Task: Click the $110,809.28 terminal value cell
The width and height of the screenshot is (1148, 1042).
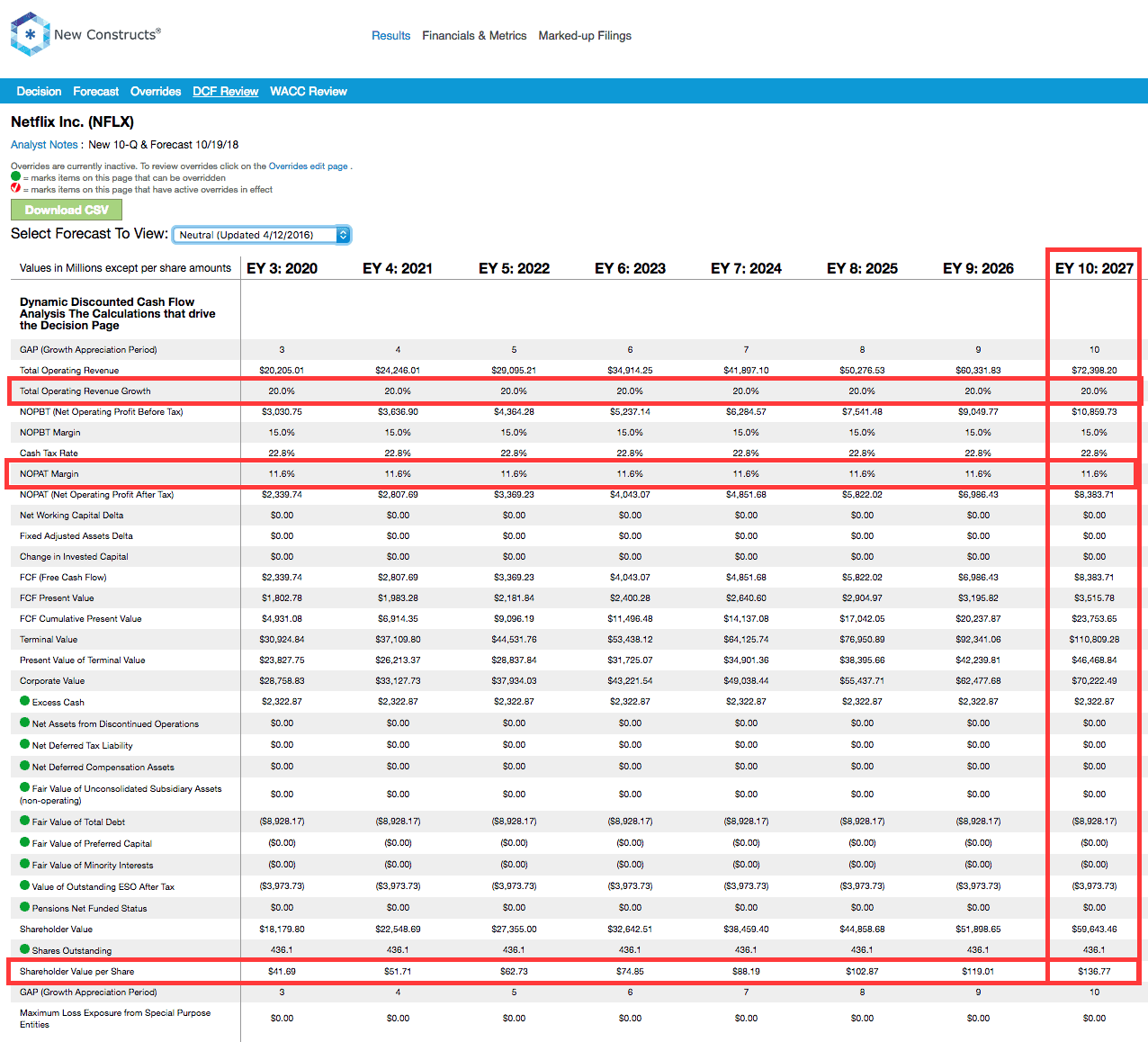Action: [1094, 640]
